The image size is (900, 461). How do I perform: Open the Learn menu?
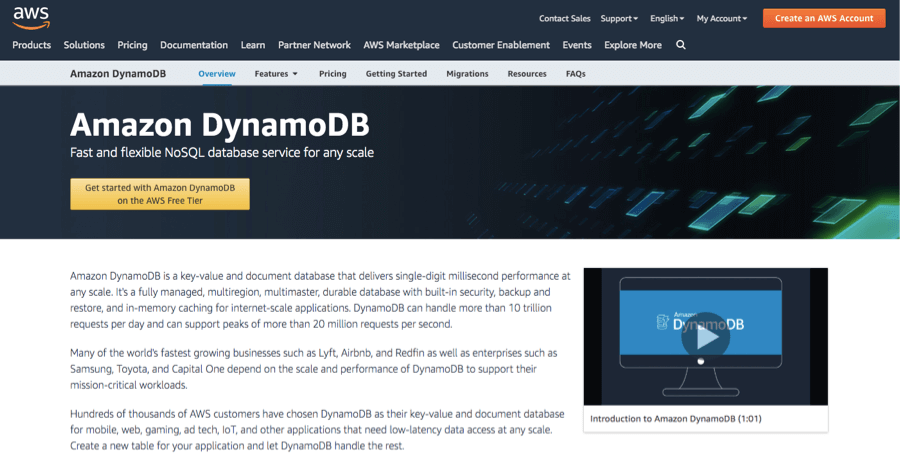[x=253, y=45]
